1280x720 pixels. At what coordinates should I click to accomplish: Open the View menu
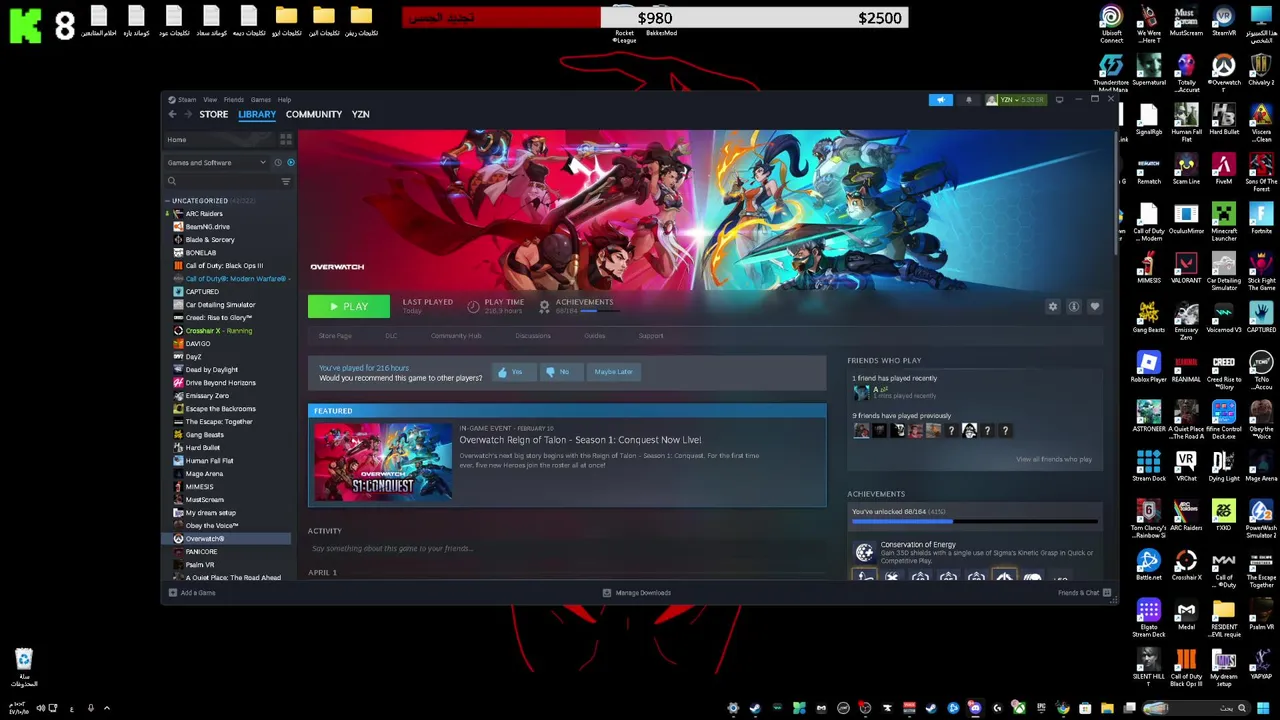pyautogui.click(x=210, y=100)
